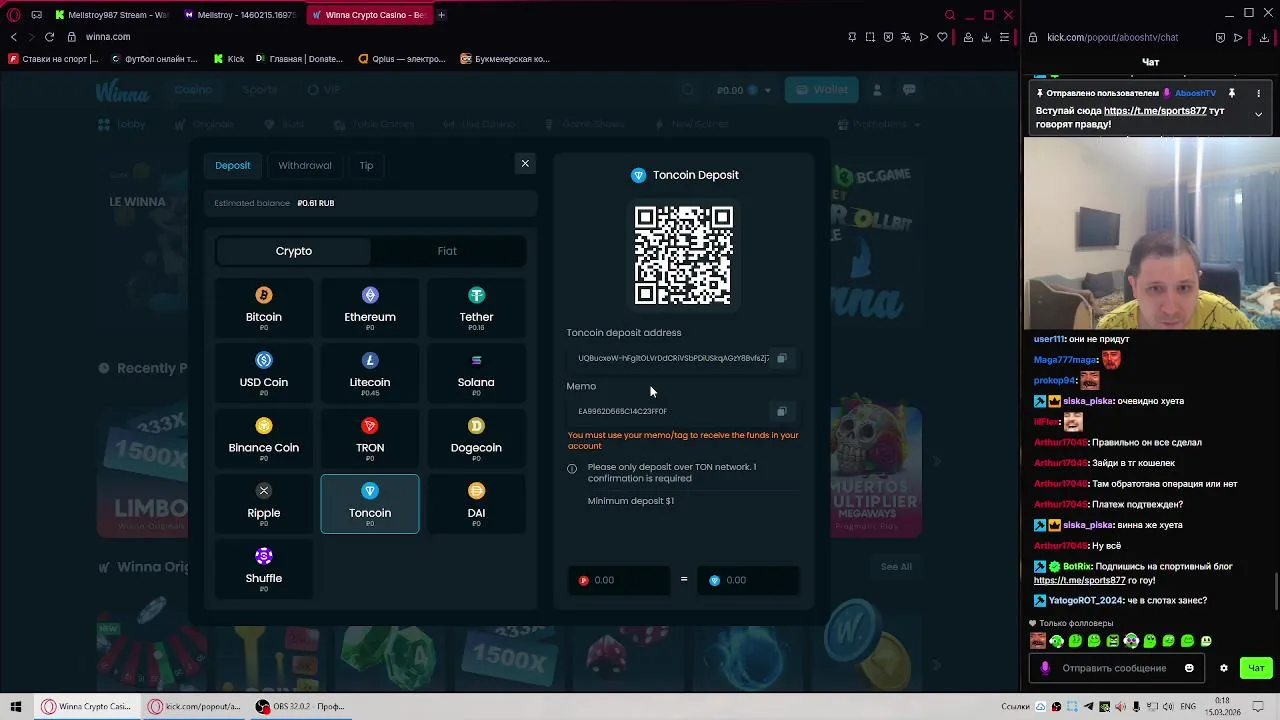Open the browser snapshot tool icon

click(x=870, y=37)
